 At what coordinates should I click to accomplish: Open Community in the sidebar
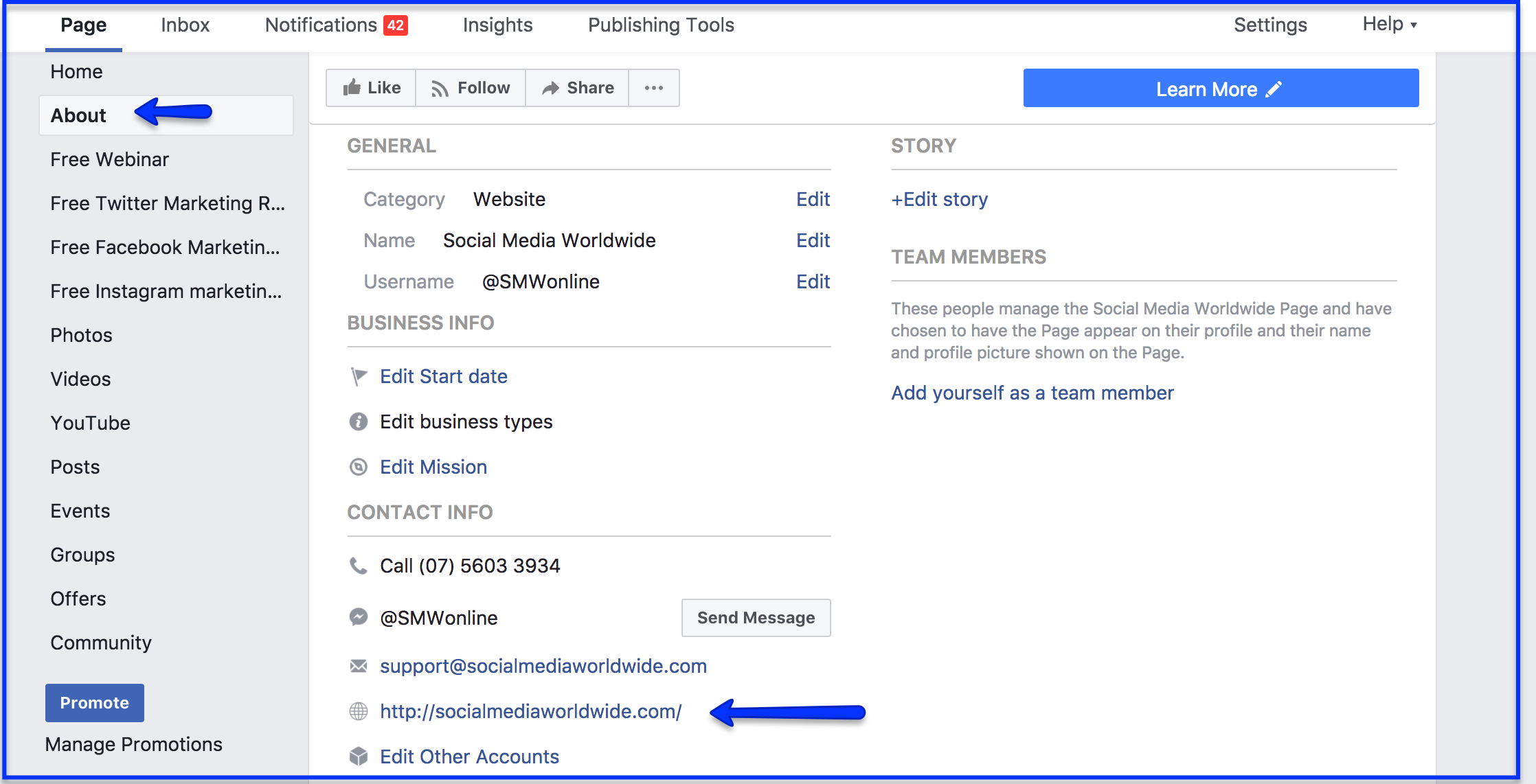click(x=101, y=643)
